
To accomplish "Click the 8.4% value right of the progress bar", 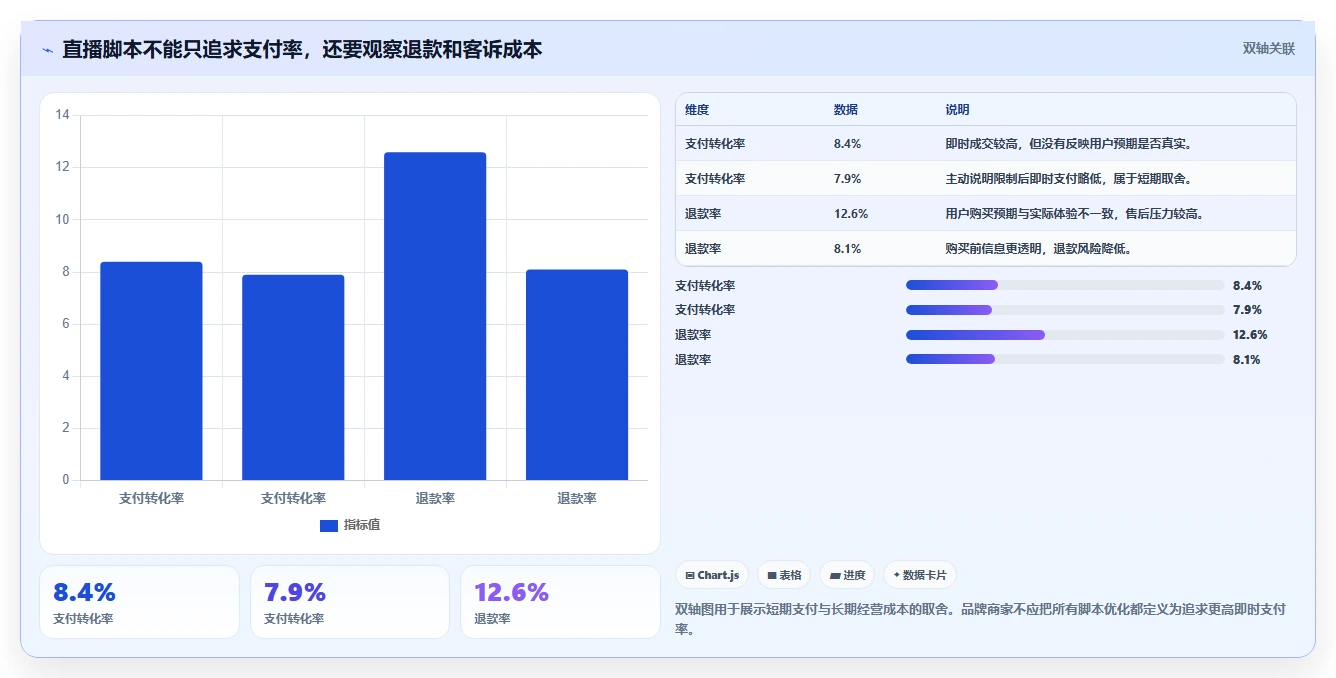I will pyautogui.click(x=1247, y=285).
